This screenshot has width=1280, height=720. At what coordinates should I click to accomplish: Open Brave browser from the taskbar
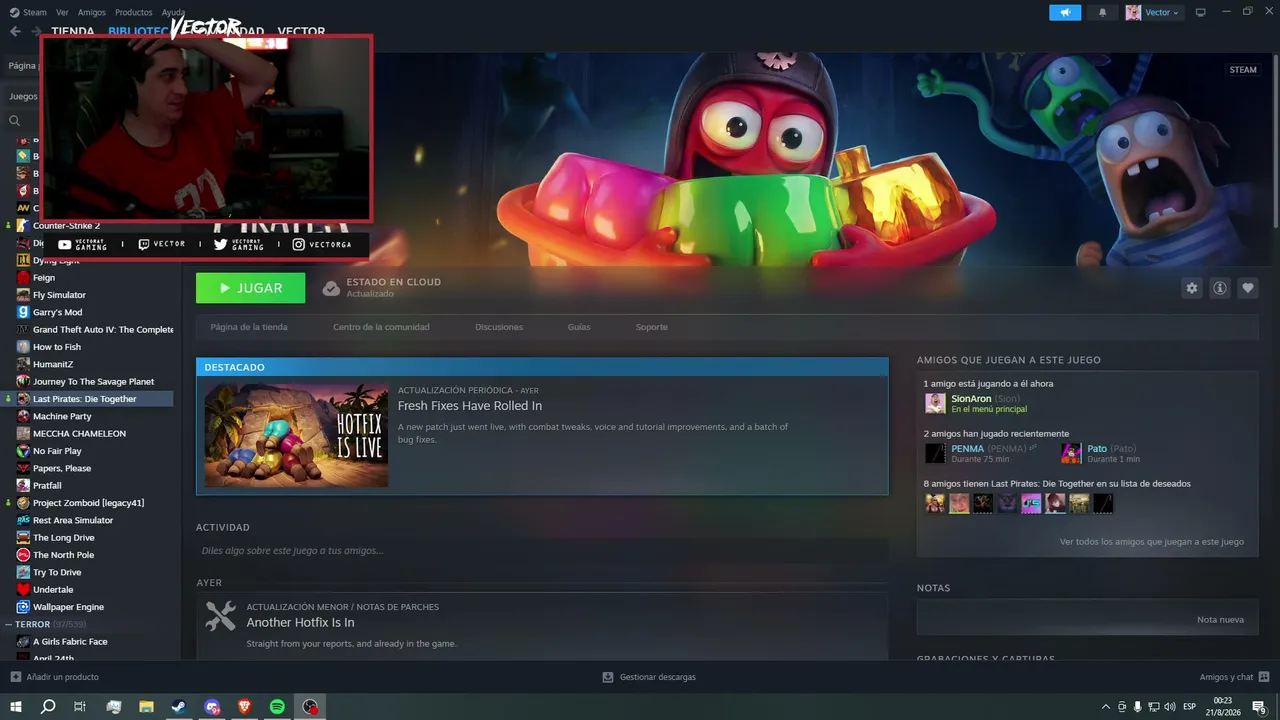245,707
